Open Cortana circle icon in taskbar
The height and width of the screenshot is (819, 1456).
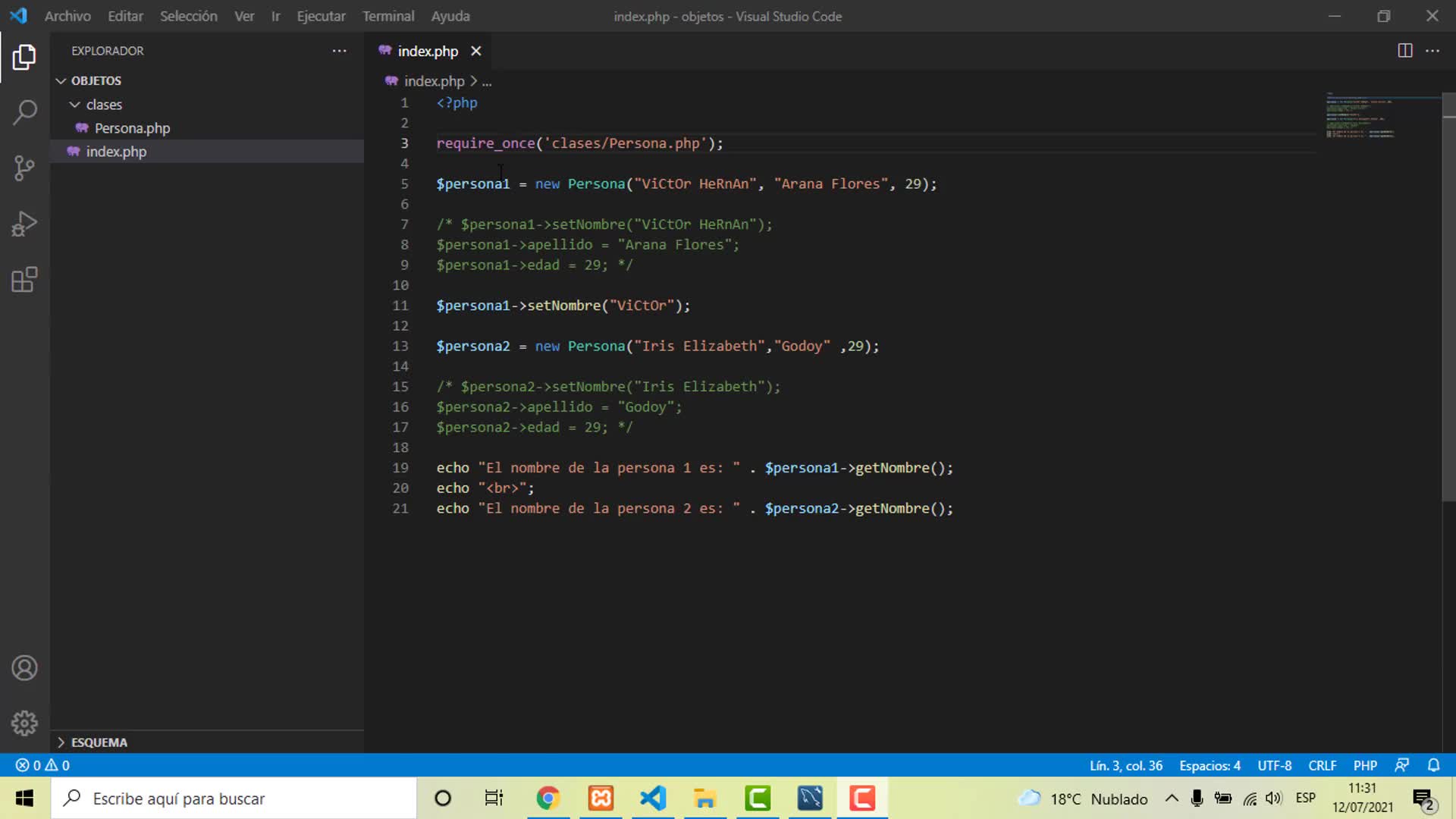point(443,798)
